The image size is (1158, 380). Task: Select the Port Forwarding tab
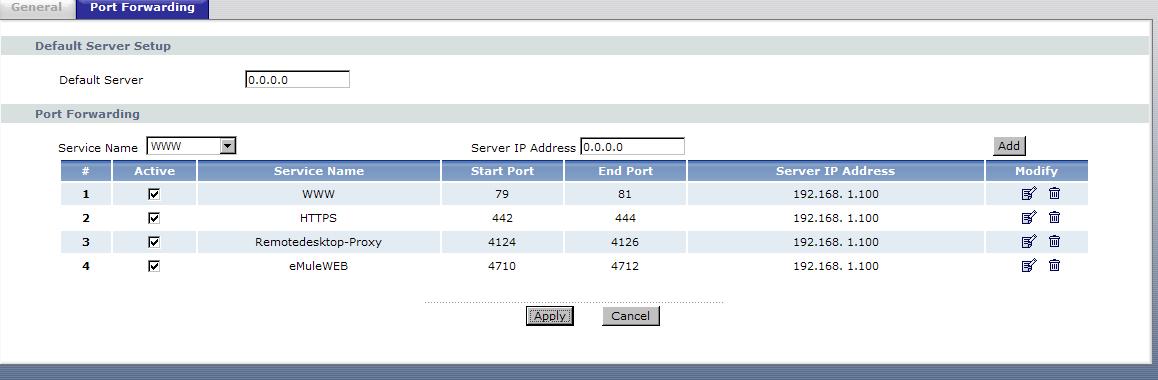point(143,8)
